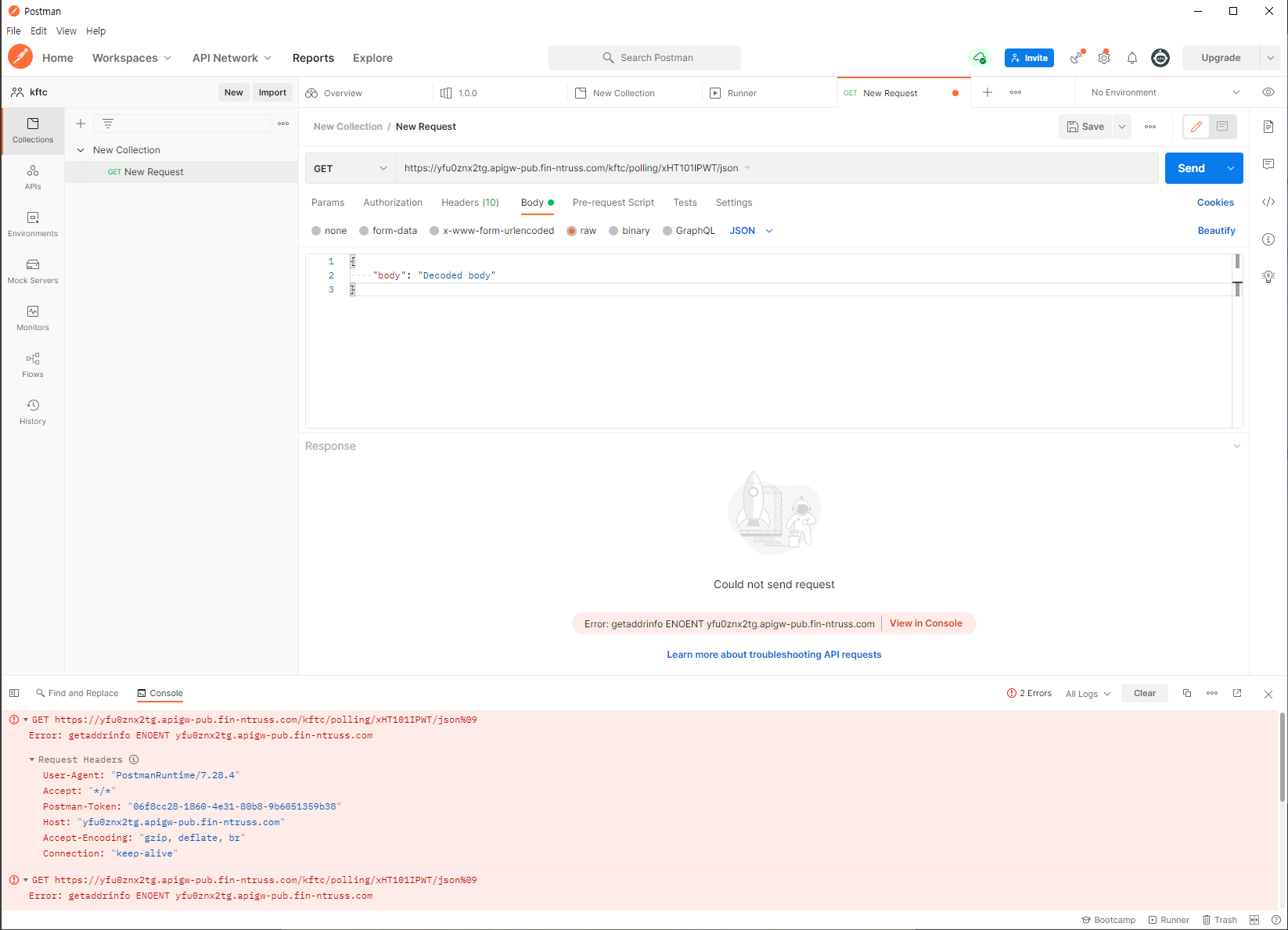Click the filter icon in the collections sidebar
This screenshot has height=930, width=1288.
pos(108,124)
